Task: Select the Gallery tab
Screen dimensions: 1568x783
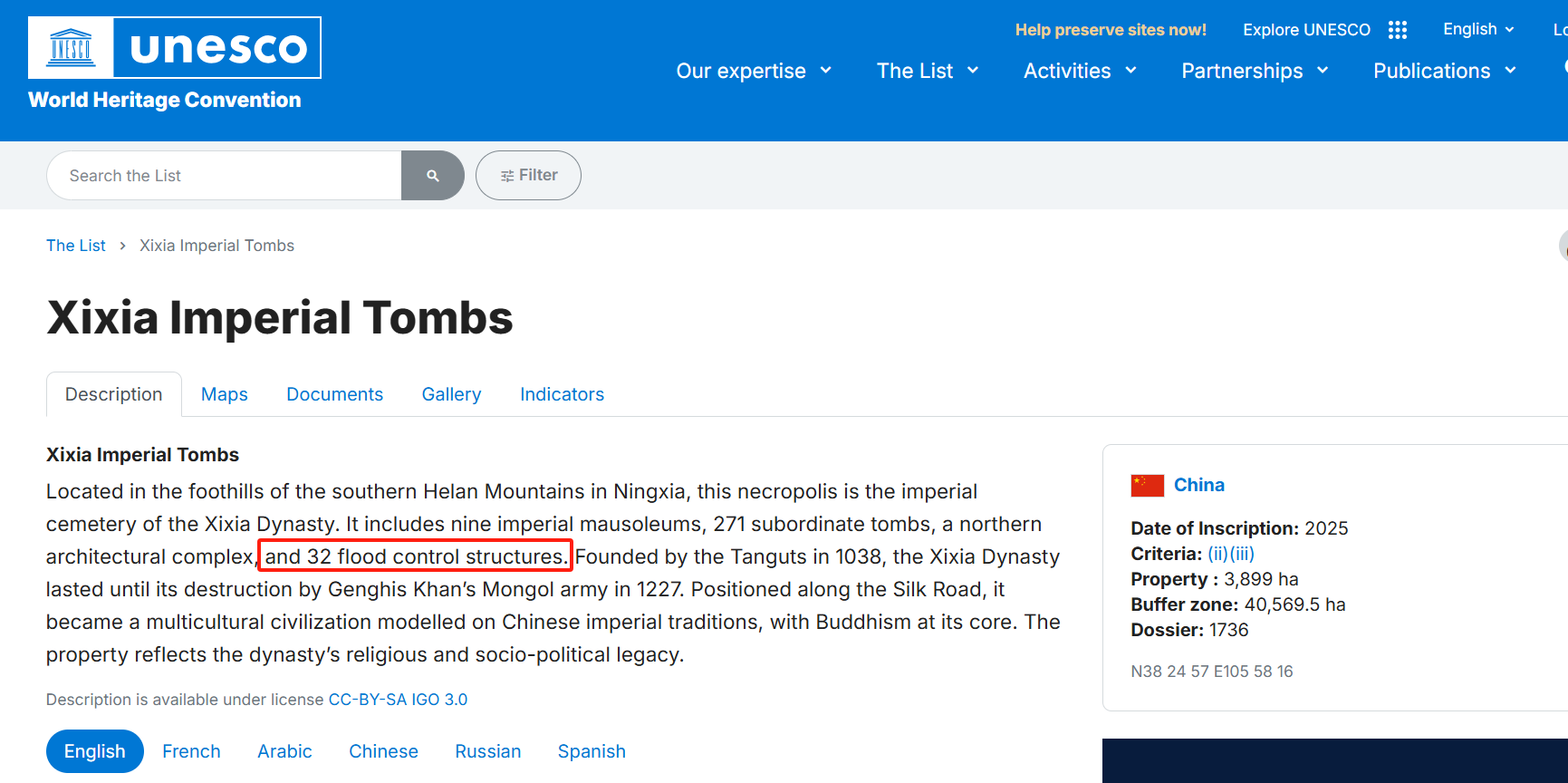Action: tap(451, 394)
